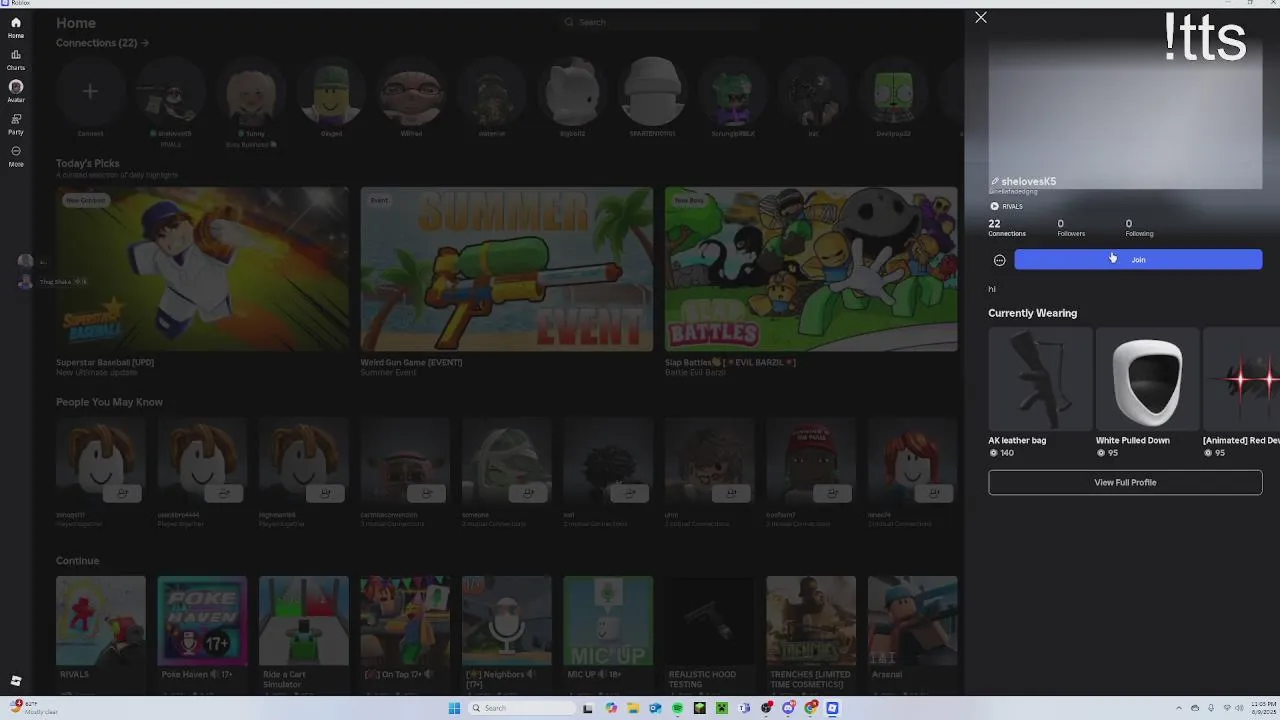Open On Tap 17+ game tile
1280x720 pixels.
405,620
